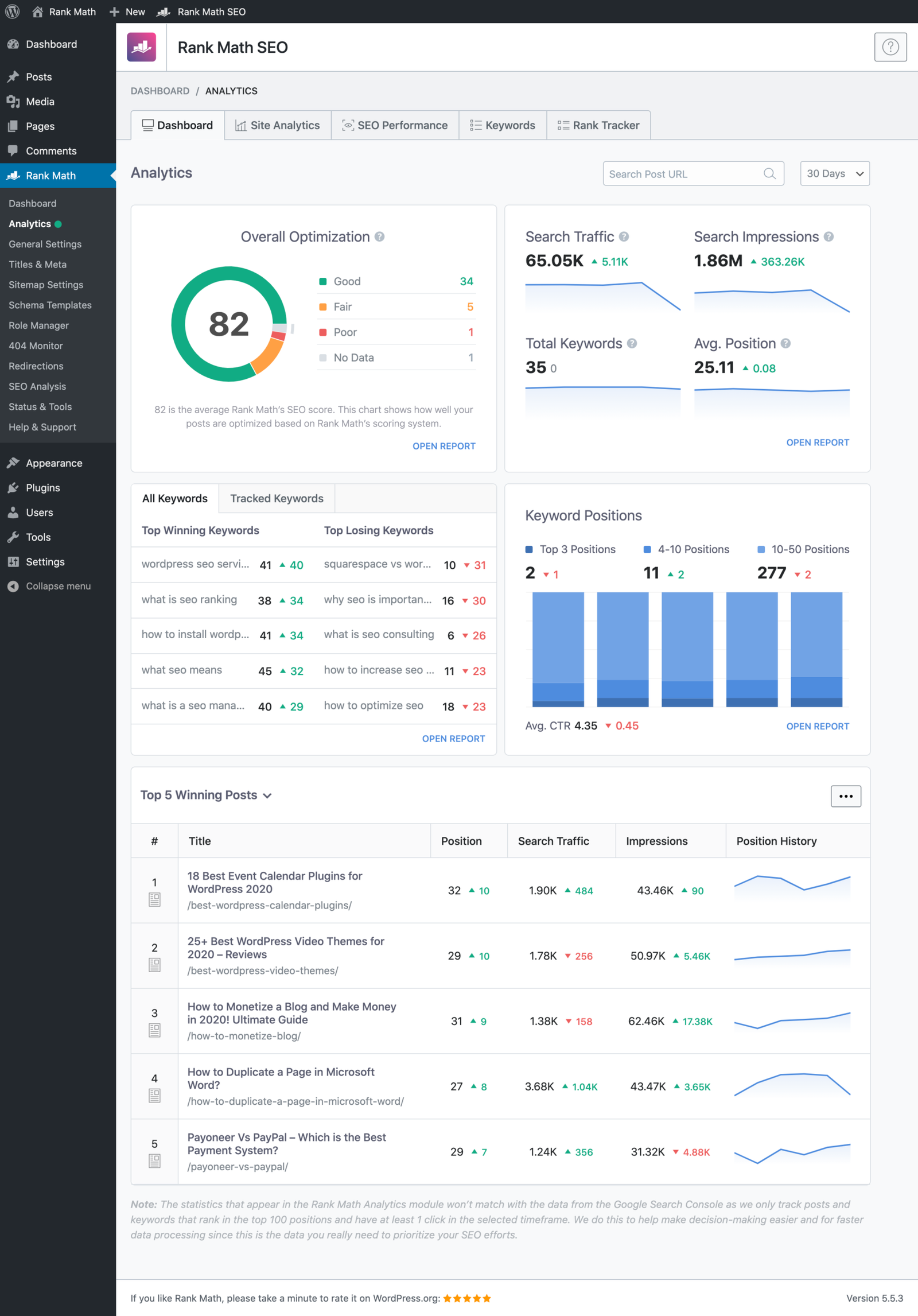The image size is (918, 1316).
Task: Select the Keywords tab
Action: tap(502, 125)
